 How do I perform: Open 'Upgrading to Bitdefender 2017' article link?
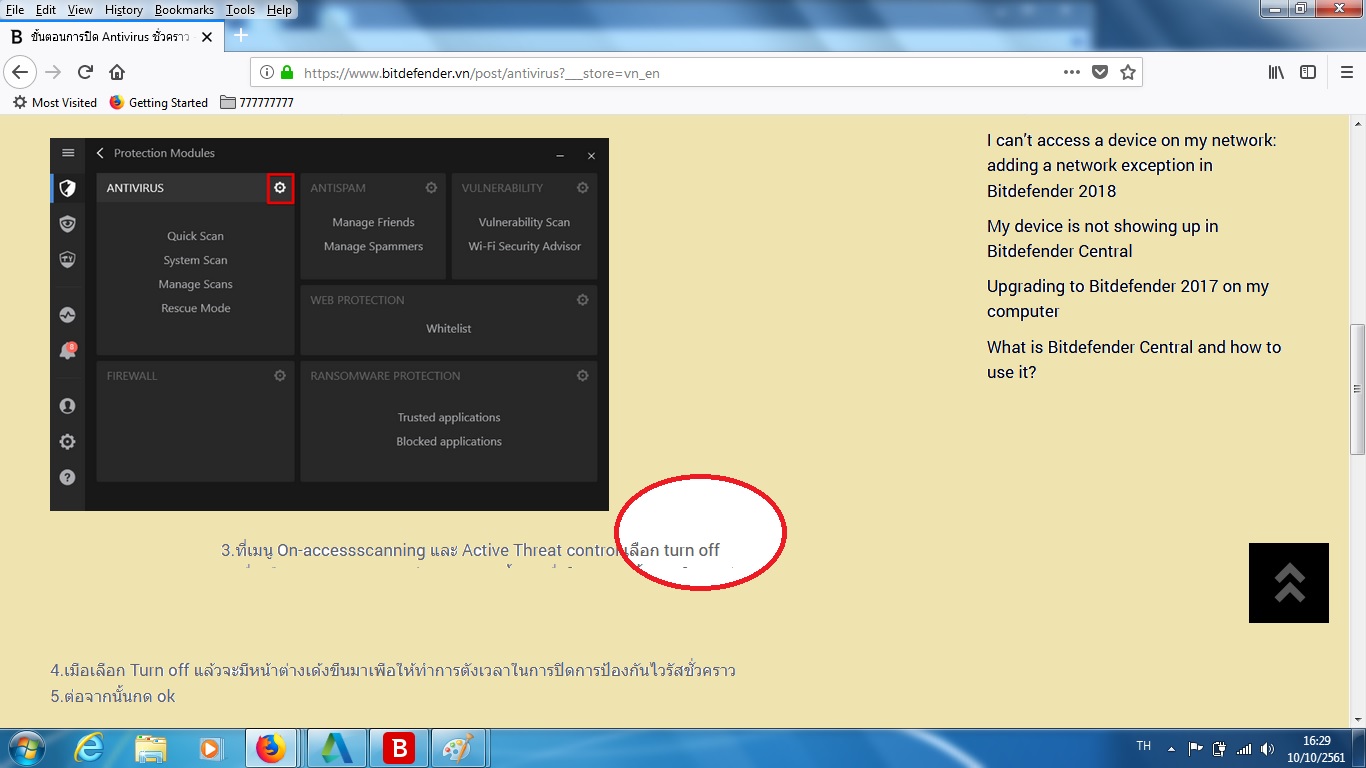tap(1128, 298)
